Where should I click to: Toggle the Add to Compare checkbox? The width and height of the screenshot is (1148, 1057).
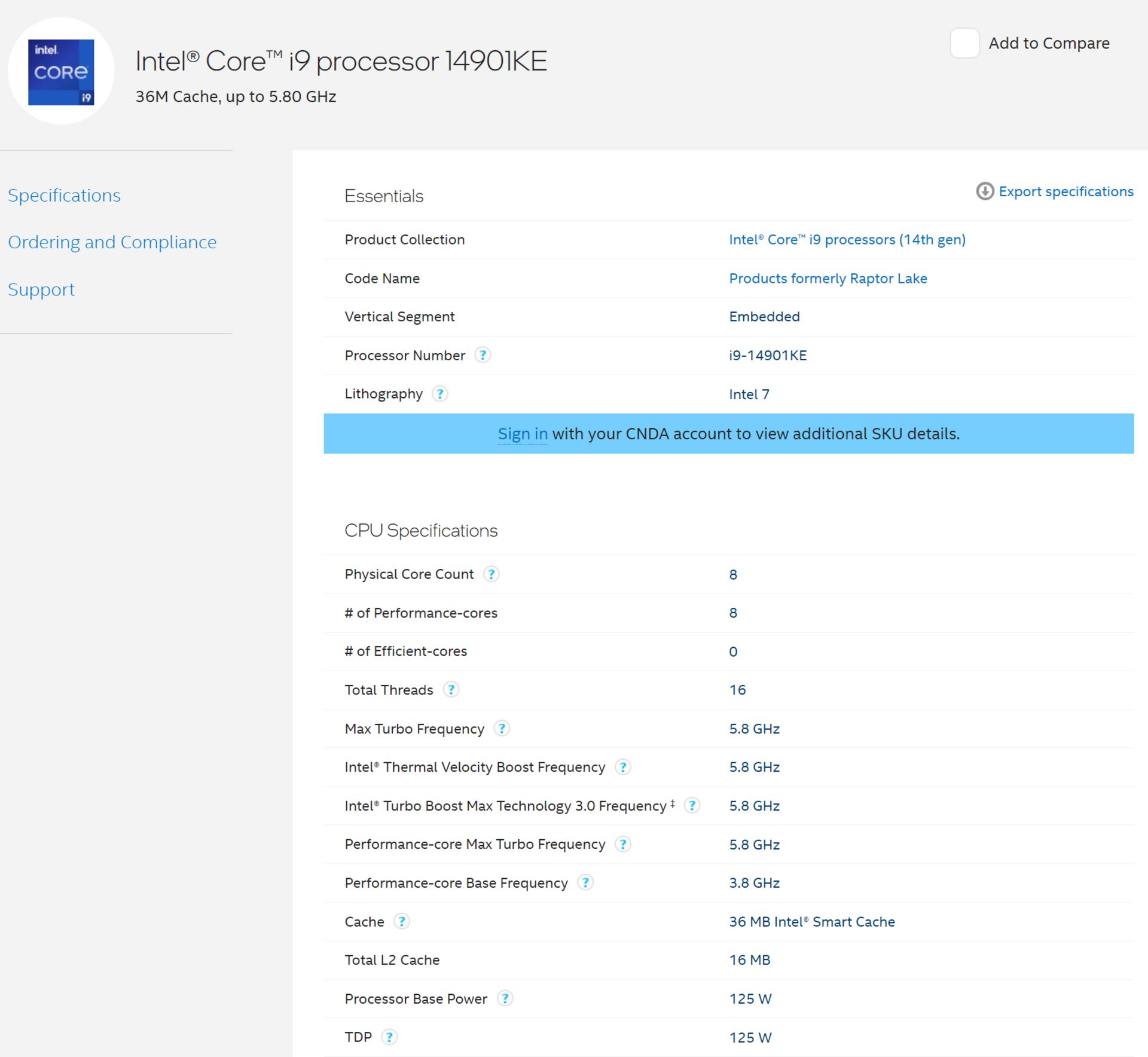(962, 42)
